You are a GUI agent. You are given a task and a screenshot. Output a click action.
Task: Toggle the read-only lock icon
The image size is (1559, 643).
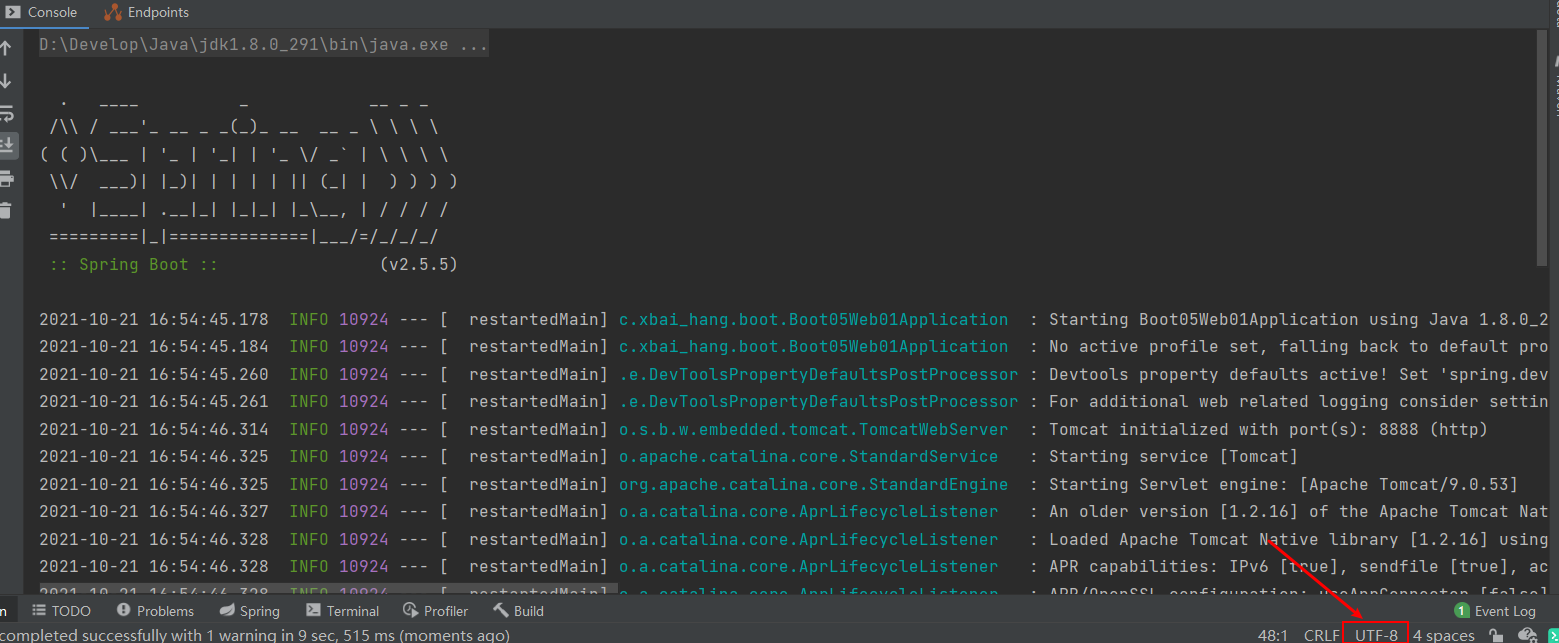point(1496,635)
